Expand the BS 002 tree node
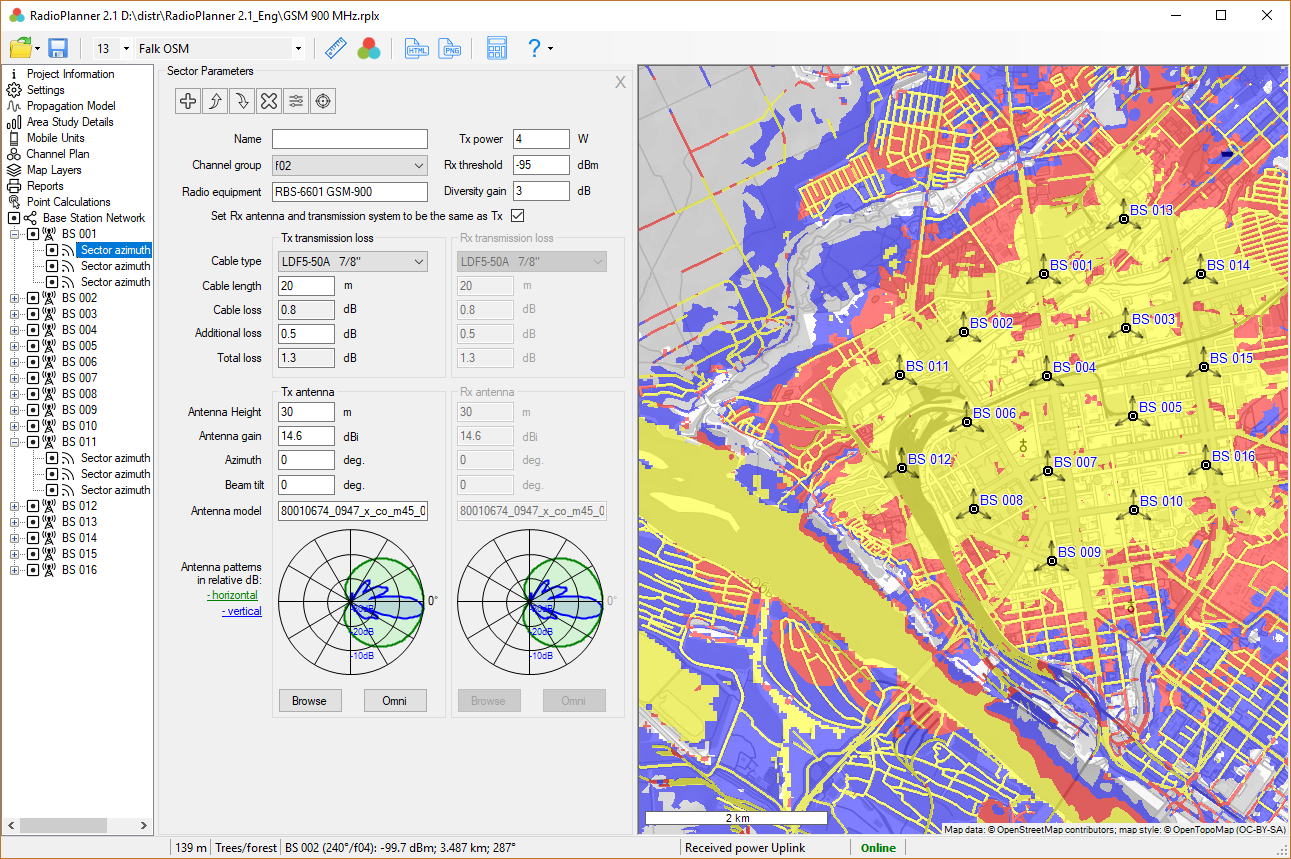The width and height of the screenshot is (1291, 859). coord(14,298)
